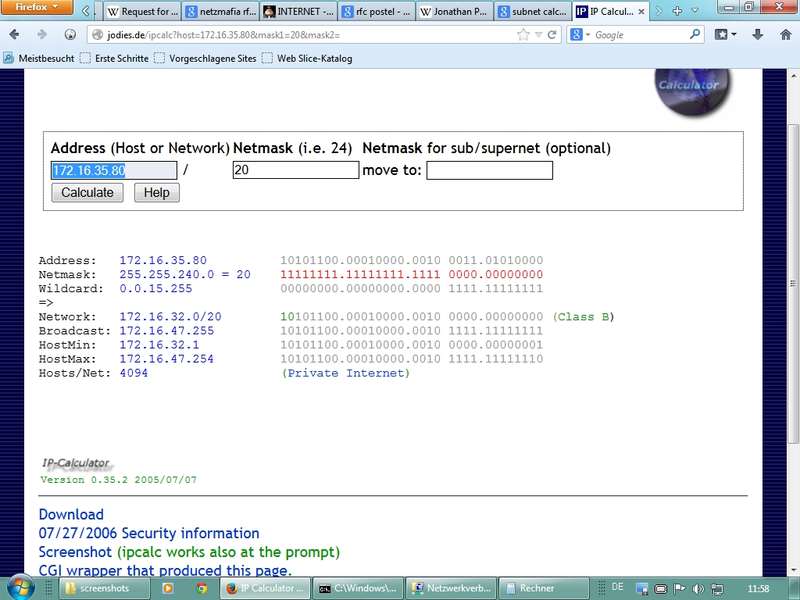Bookmark this page with the star icon
This screenshot has width=800, height=600.
(523, 34)
